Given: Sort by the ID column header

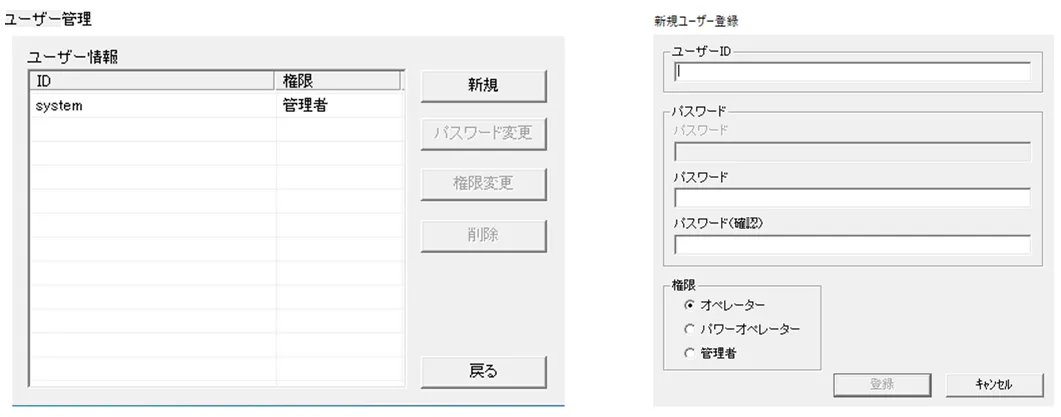Looking at the screenshot, I should tap(153, 81).
